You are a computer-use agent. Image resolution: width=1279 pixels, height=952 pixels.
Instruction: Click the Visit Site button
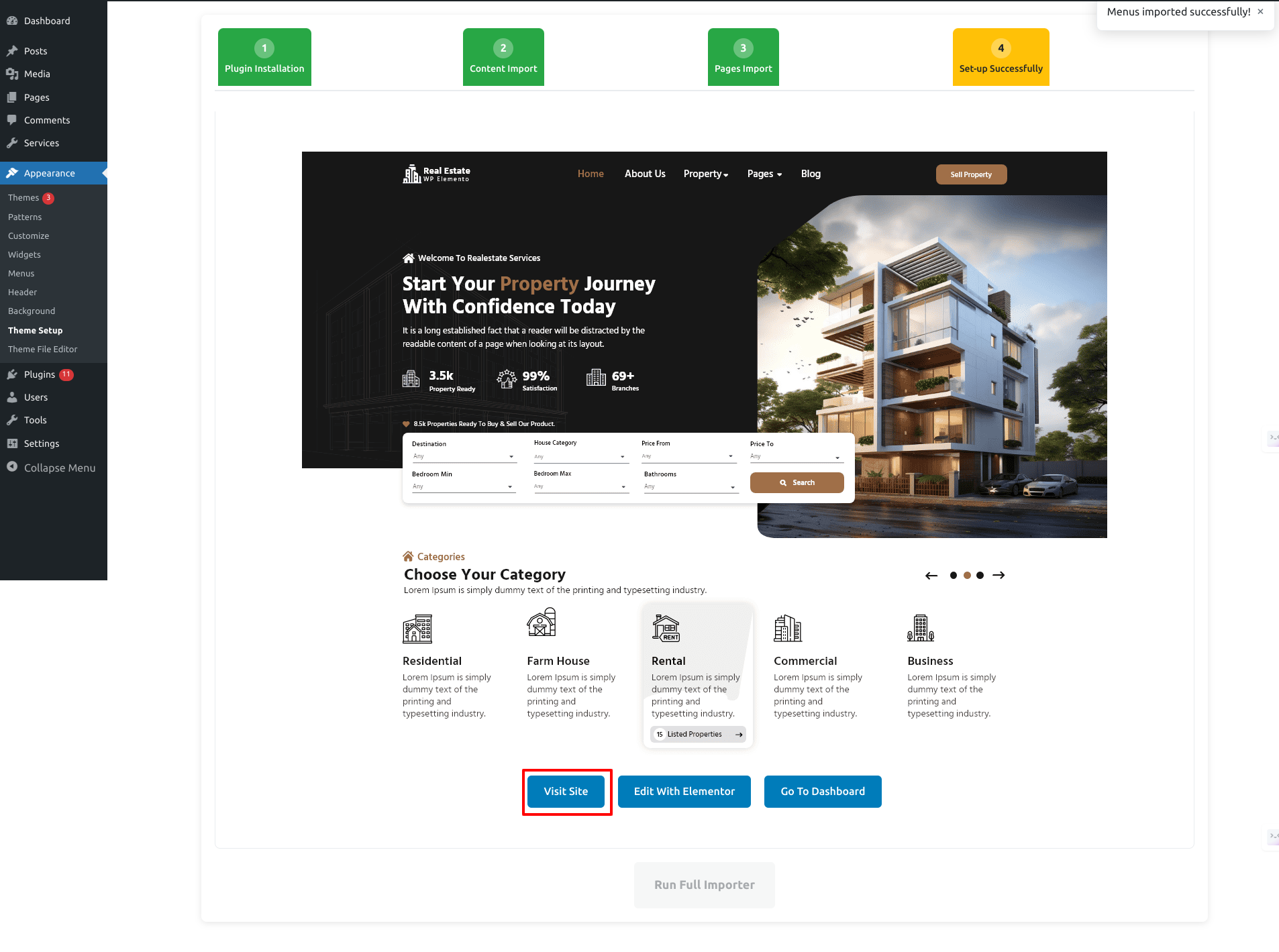[566, 792]
